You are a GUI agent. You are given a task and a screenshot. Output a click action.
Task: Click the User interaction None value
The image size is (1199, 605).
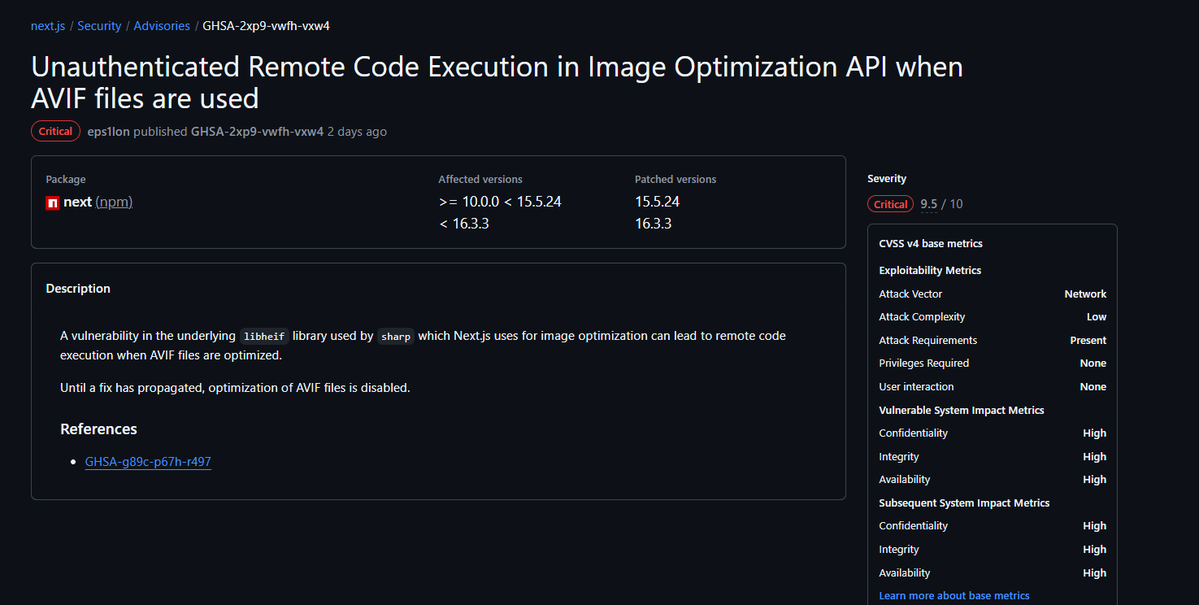pyautogui.click(x=1093, y=387)
